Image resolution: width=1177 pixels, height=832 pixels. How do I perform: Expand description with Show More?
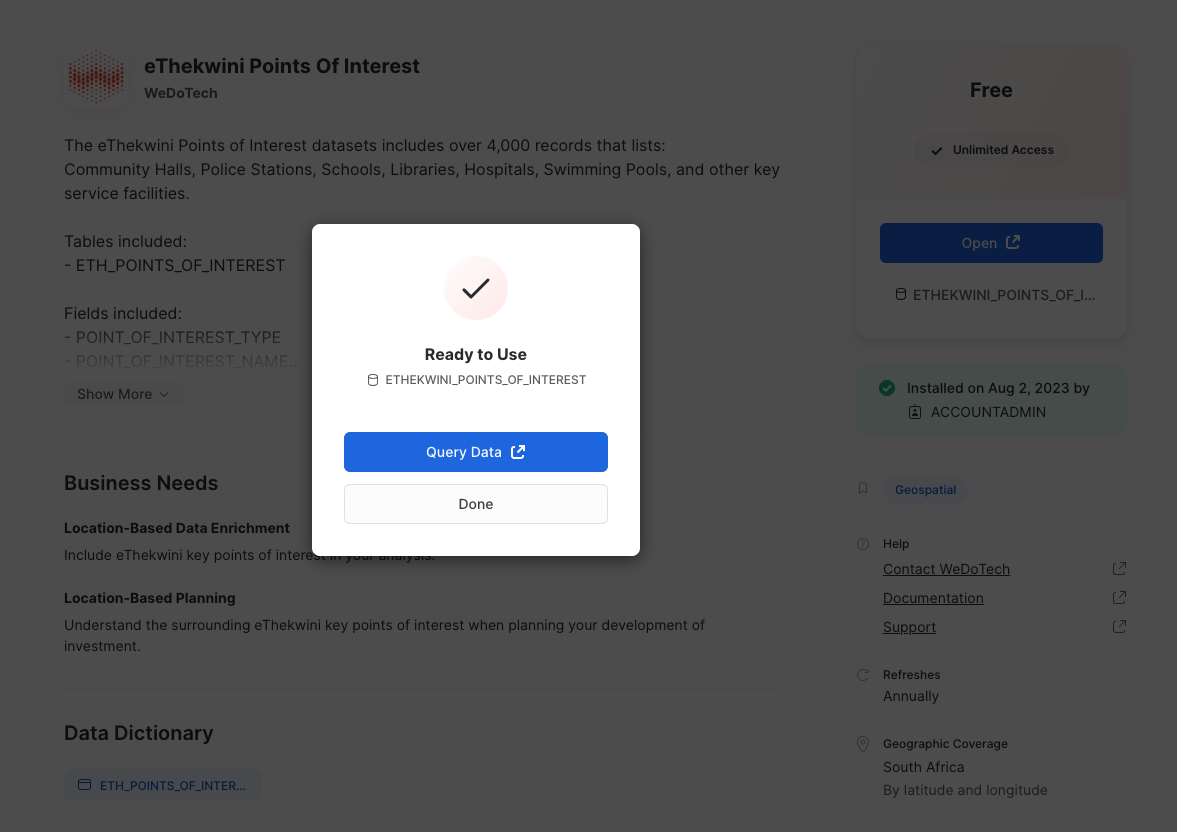[123, 394]
